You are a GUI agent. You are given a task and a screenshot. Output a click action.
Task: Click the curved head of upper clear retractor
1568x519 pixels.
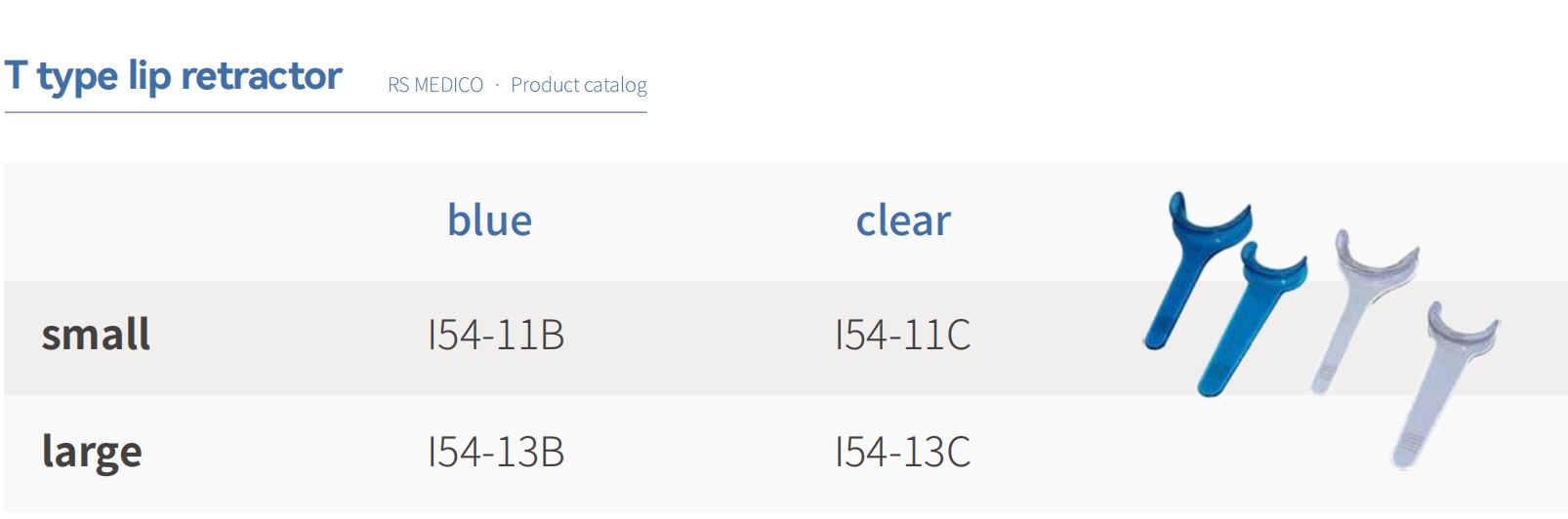pos(1375,259)
